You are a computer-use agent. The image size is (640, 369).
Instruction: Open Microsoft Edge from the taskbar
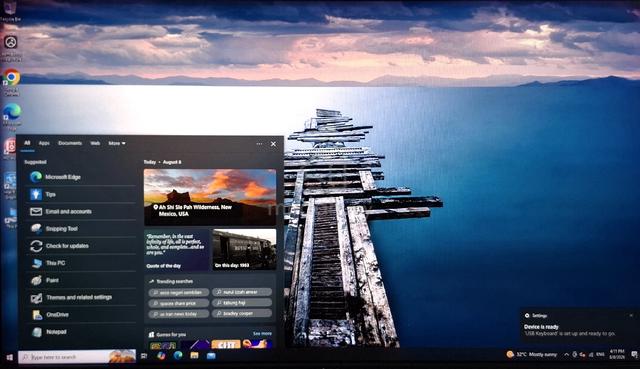click(x=178, y=356)
